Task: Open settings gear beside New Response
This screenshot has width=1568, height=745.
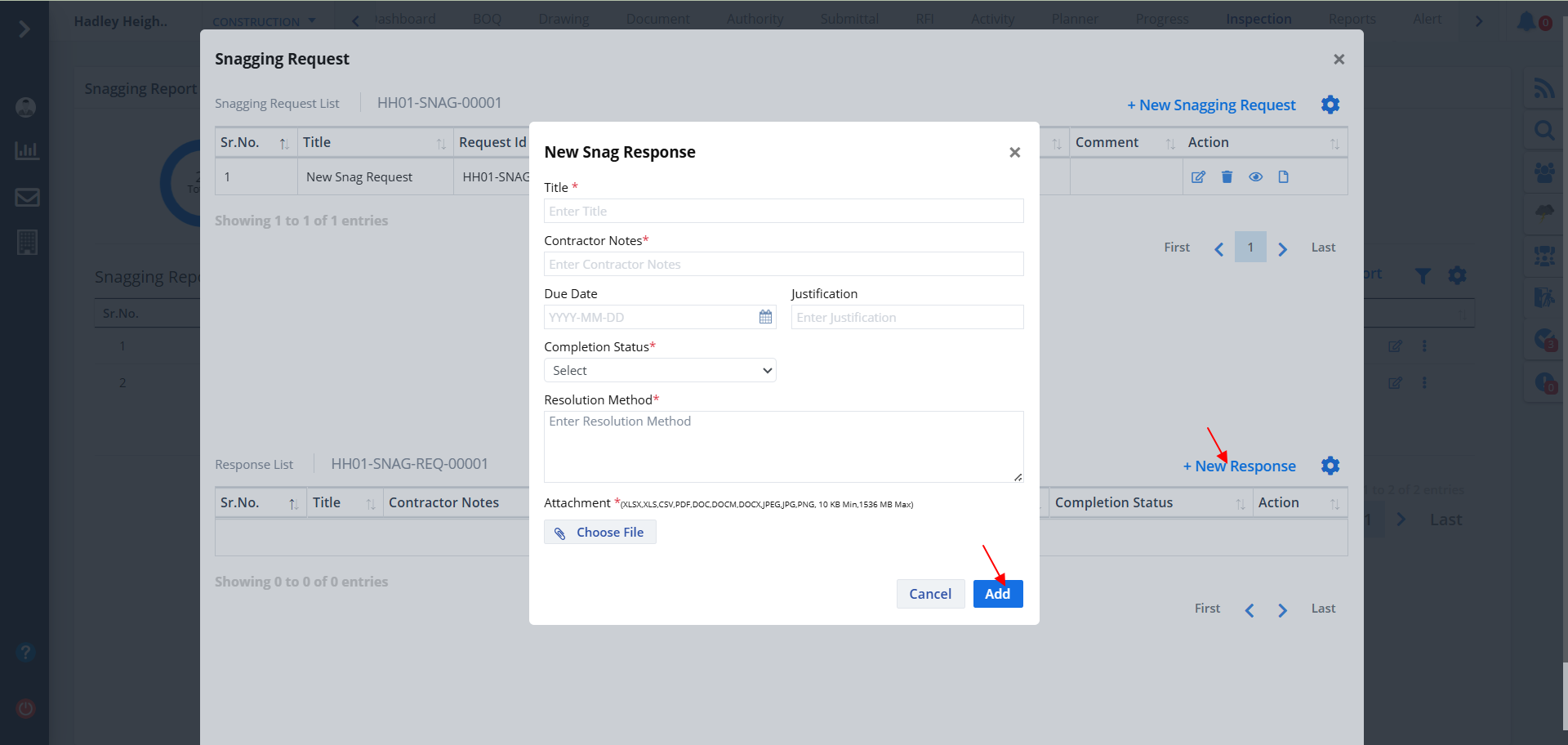Action: tap(1330, 466)
